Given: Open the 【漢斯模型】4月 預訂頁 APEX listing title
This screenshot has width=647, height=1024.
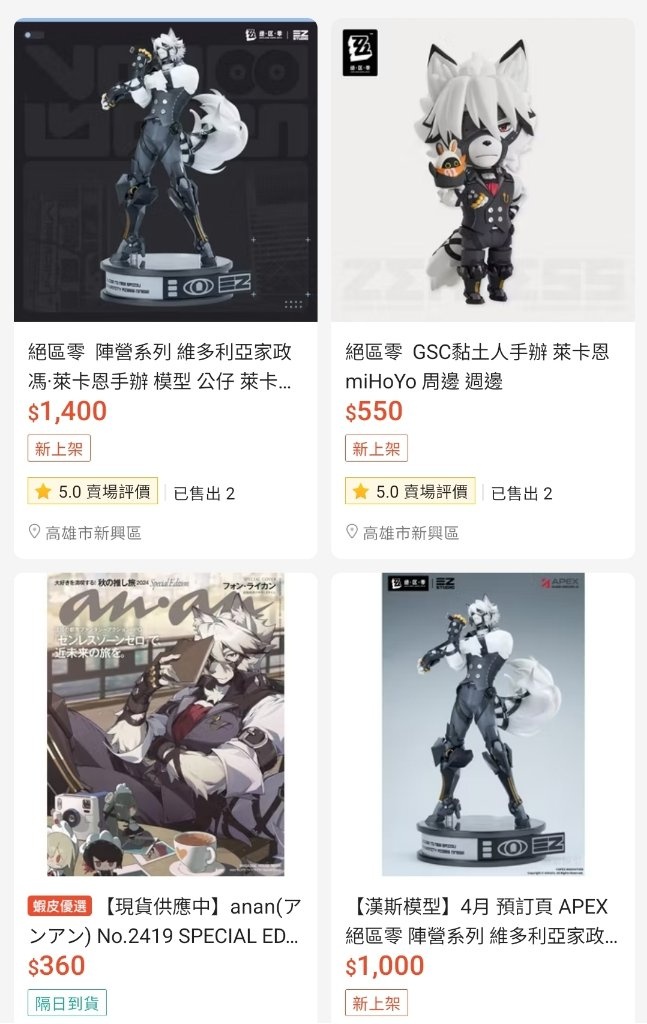Looking at the screenshot, I should [481, 921].
